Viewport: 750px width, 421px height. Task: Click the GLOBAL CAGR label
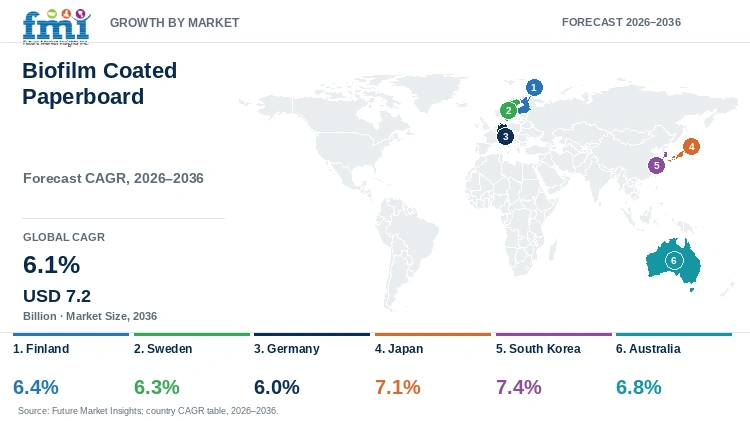(x=64, y=237)
